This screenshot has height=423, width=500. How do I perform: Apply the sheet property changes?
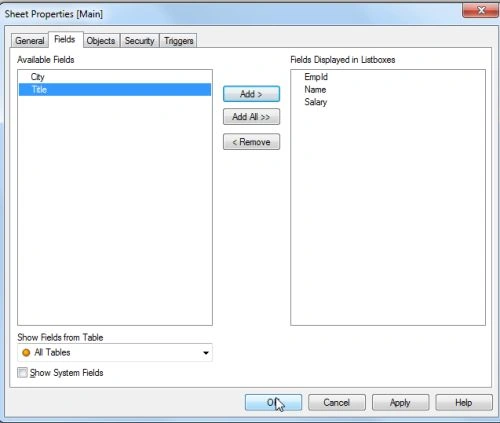(400, 403)
